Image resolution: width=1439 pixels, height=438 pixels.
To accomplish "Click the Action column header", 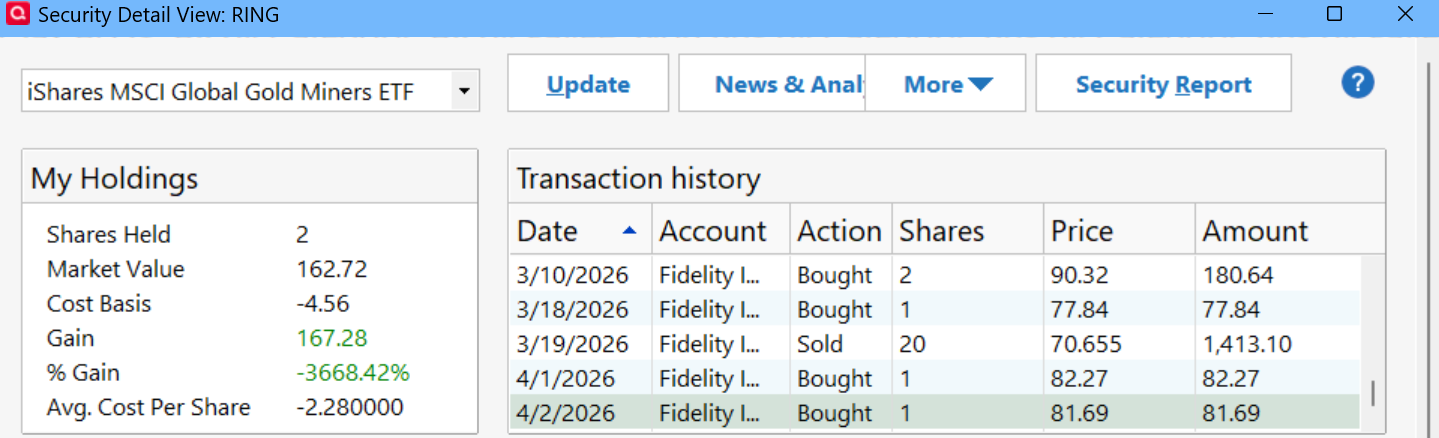I will tap(838, 231).
